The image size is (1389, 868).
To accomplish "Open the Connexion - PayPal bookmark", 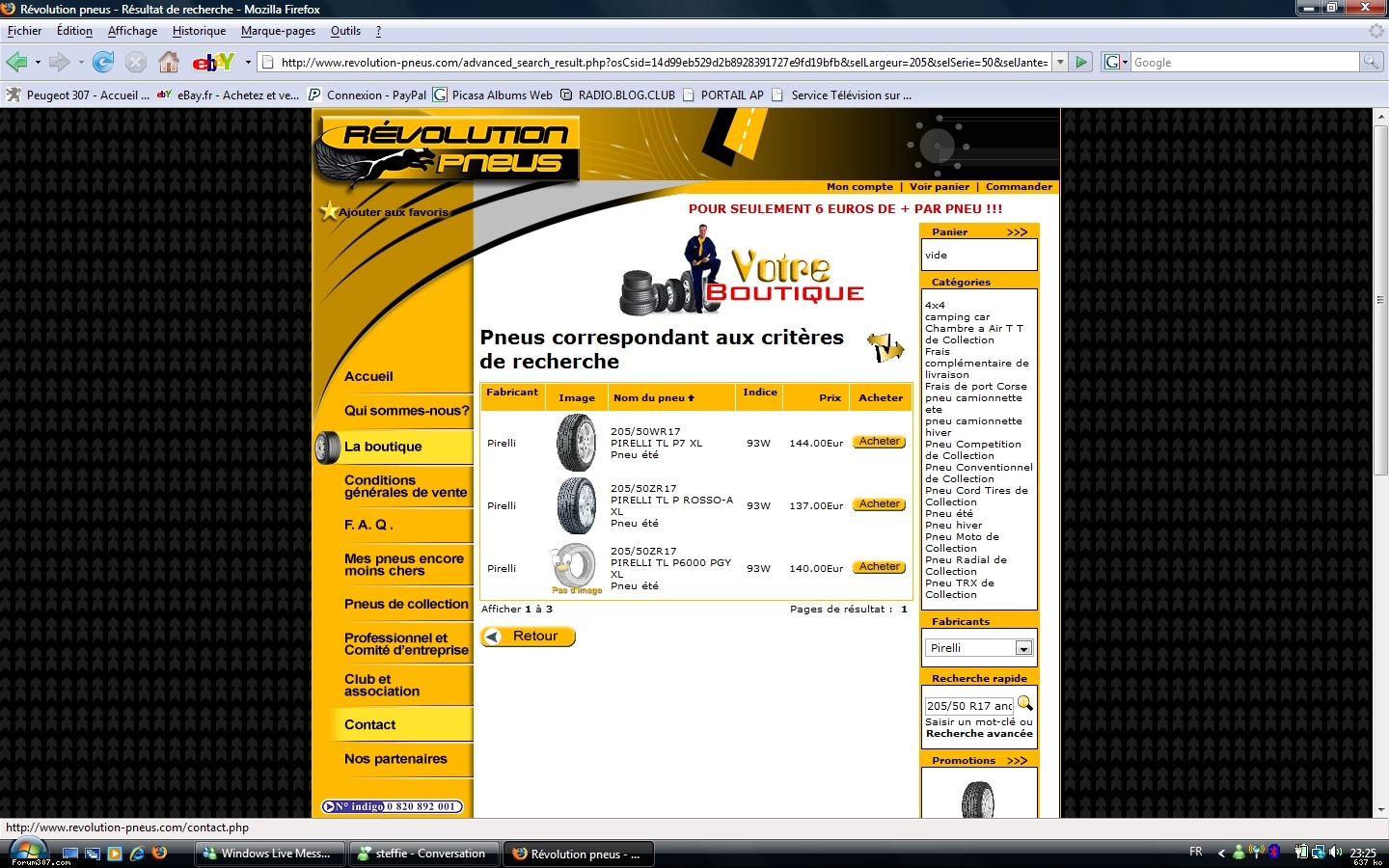I will point(368,95).
